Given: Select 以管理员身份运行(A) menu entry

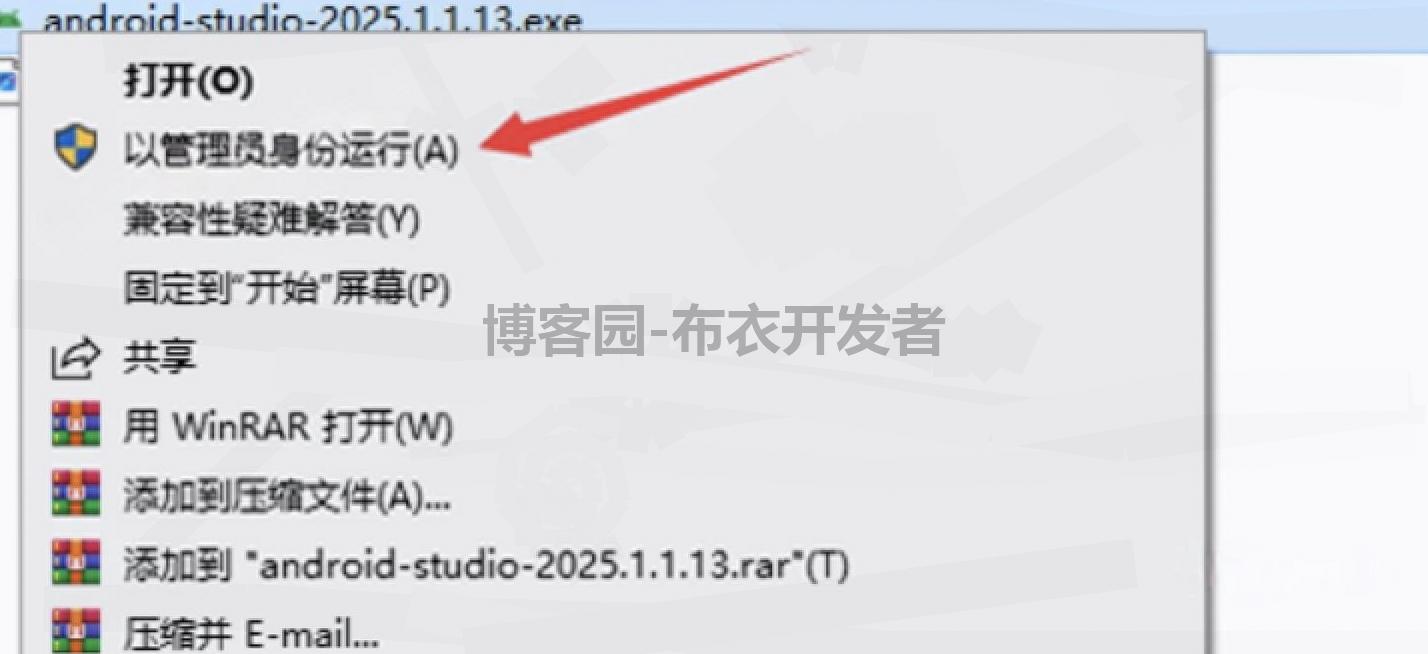Looking at the screenshot, I should (291, 150).
